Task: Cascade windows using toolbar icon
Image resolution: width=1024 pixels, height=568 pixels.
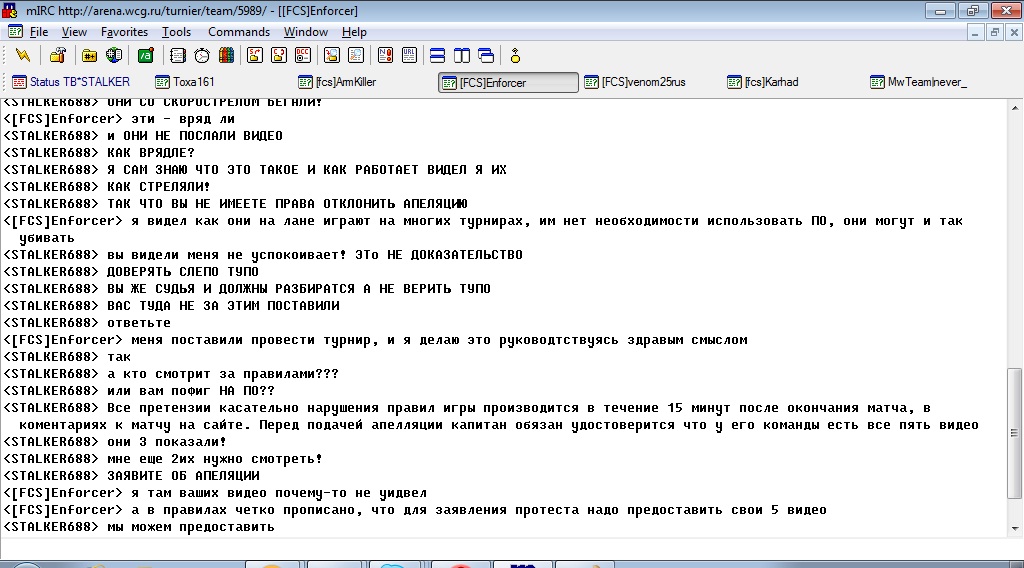Action: (486, 55)
